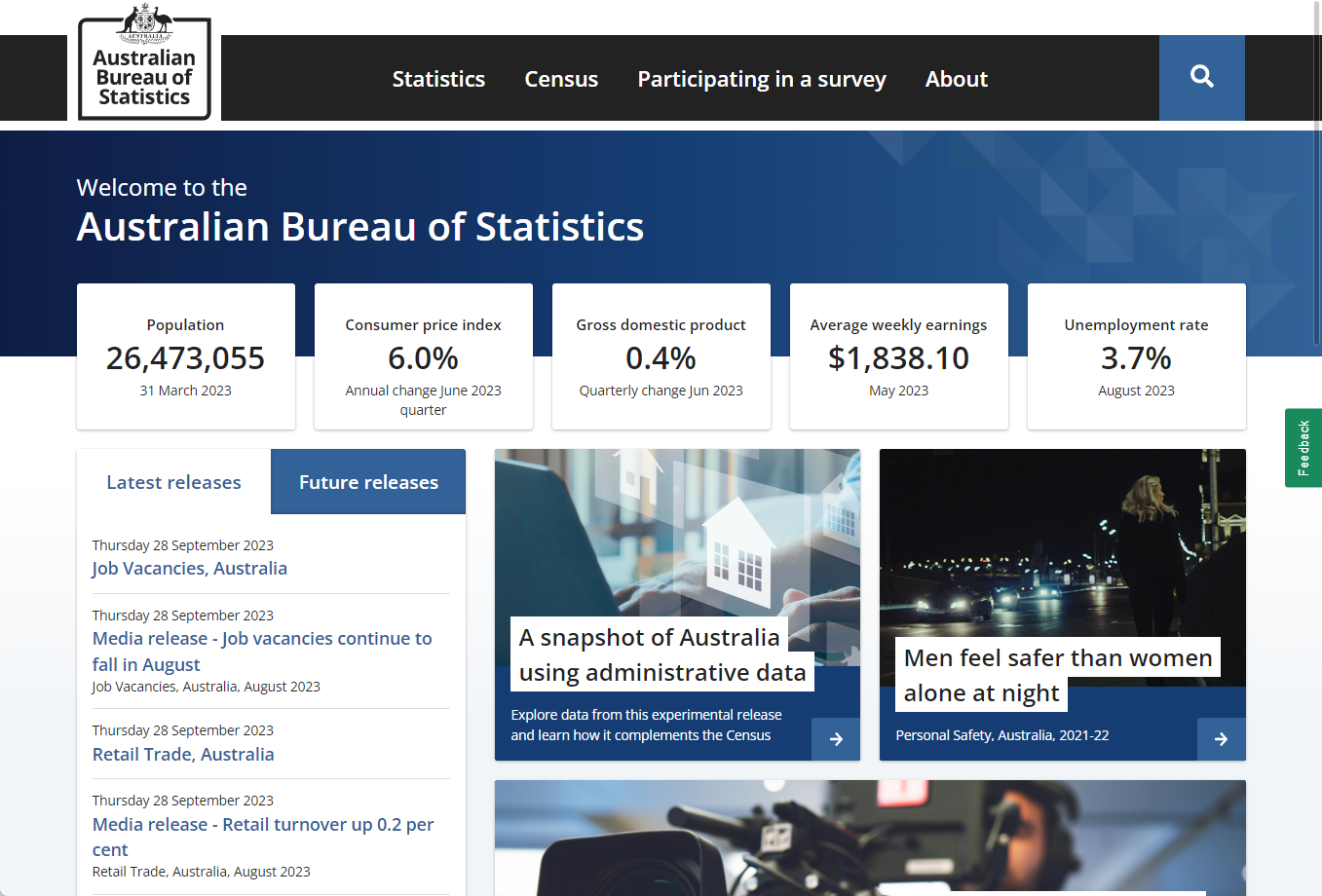
Task: Click 'Personal Safety, Australia, 2021-22' text
Action: click(x=1002, y=735)
